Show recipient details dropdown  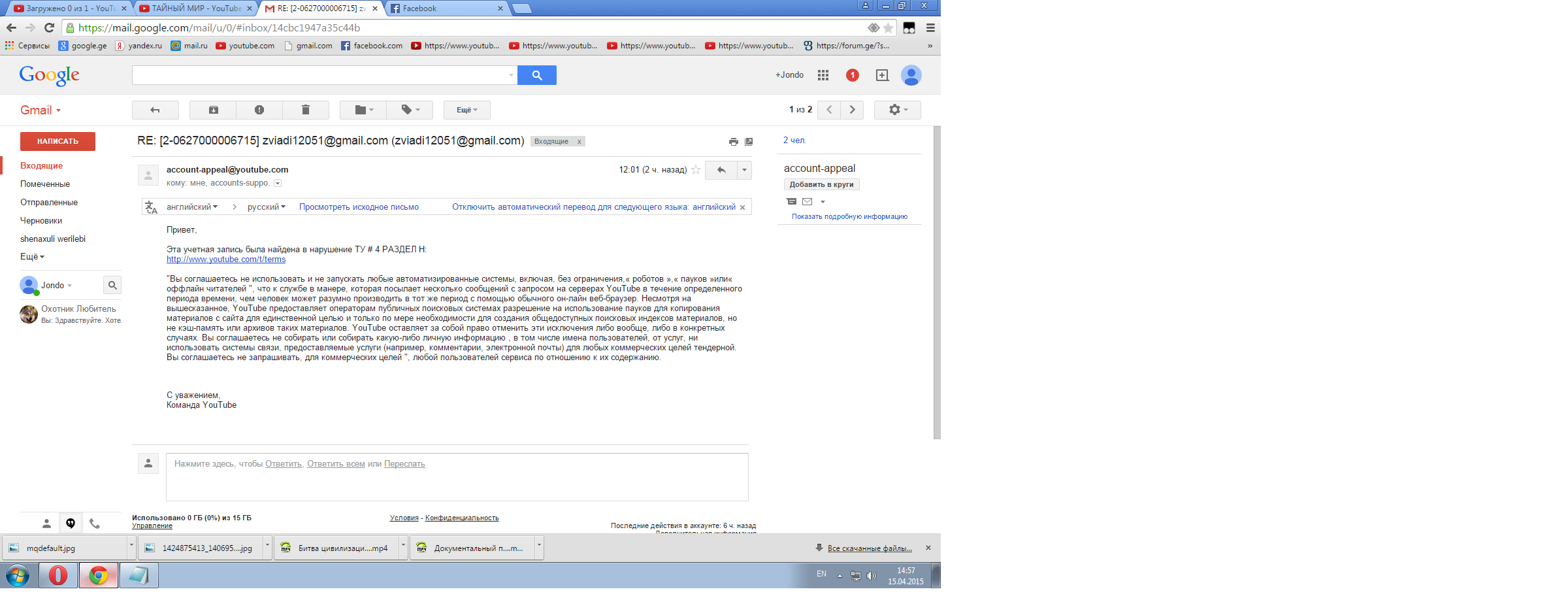[x=278, y=183]
